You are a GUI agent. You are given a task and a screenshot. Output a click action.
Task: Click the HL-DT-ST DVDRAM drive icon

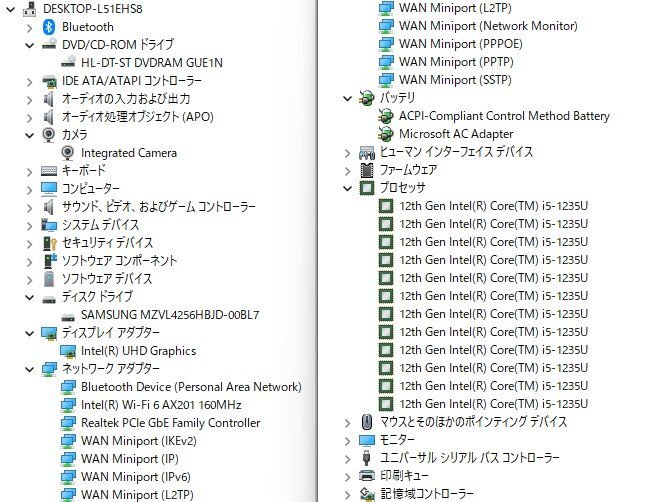[68, 62]
